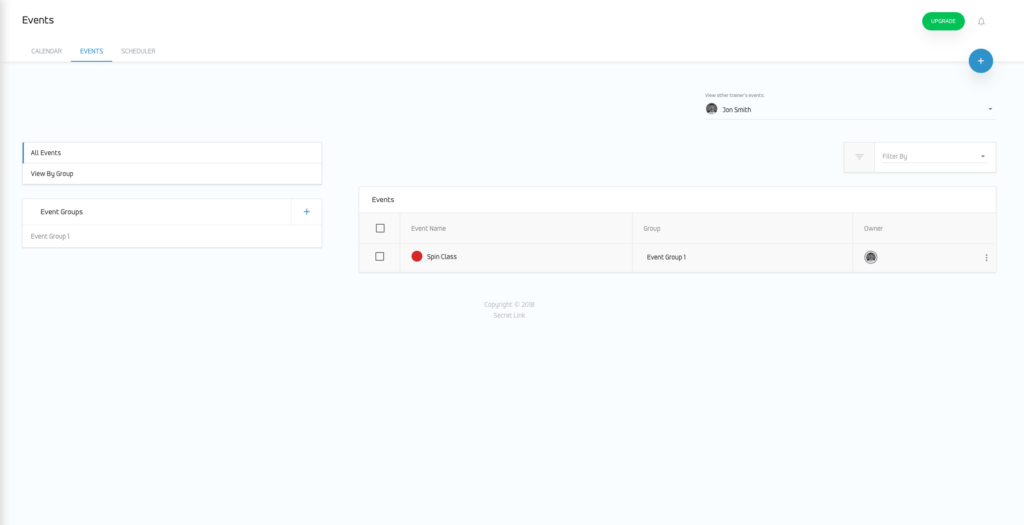Choose View By Group

pyautogui.click(x=172, y=174)
